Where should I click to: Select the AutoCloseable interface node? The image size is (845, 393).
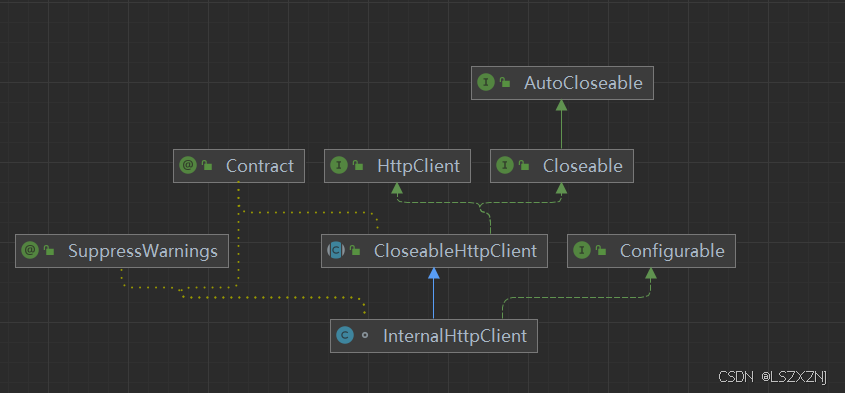tap(562, 83)
